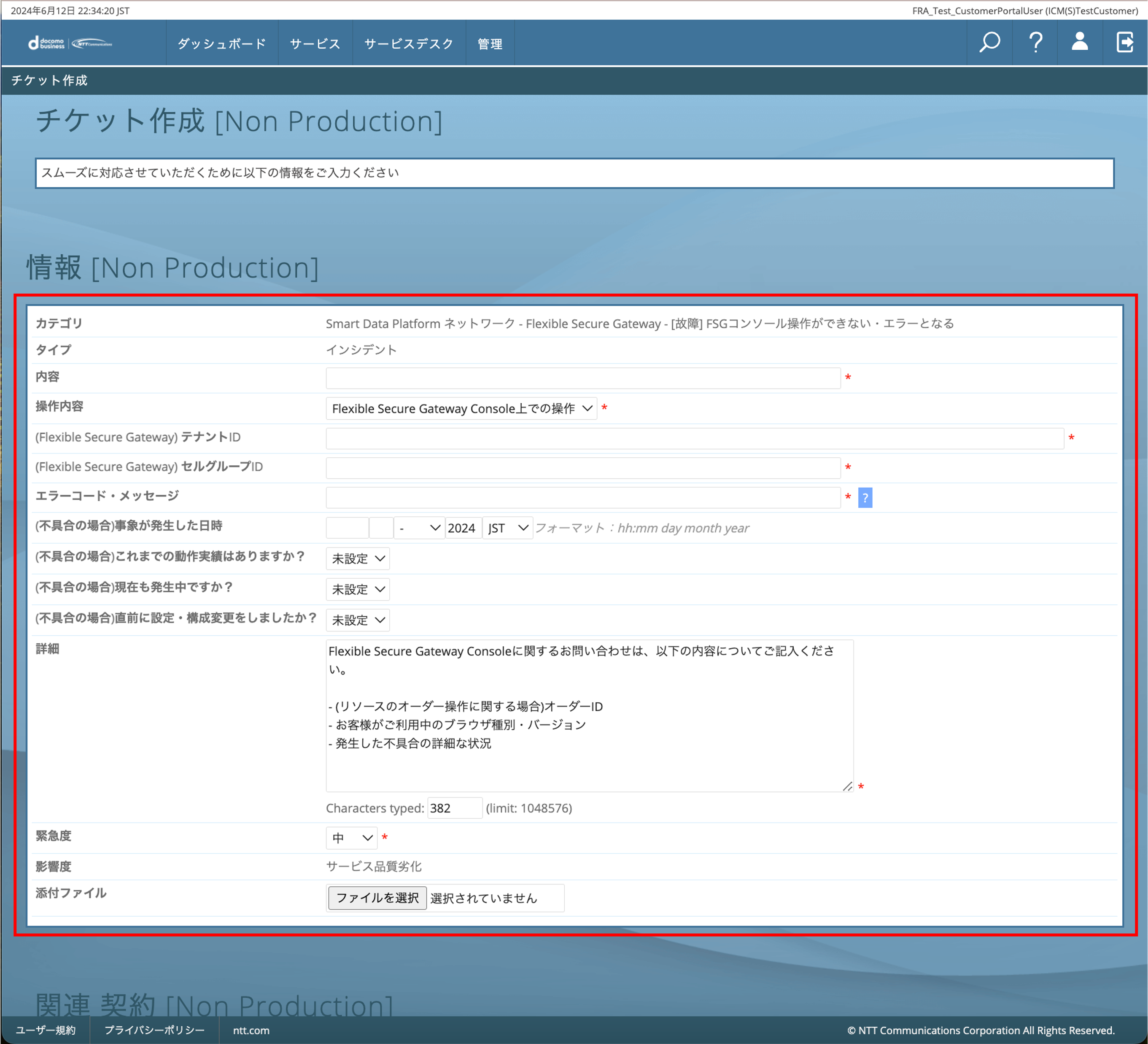This screenshot has width=1148, height=1044.
Task: Click the (limit: 1048576) text
Action: coord(529,808)
